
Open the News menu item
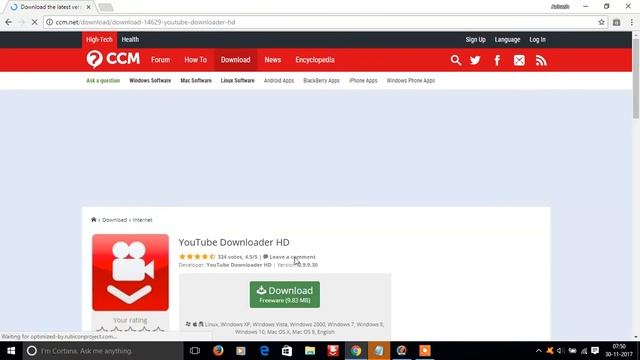[273, 60]
